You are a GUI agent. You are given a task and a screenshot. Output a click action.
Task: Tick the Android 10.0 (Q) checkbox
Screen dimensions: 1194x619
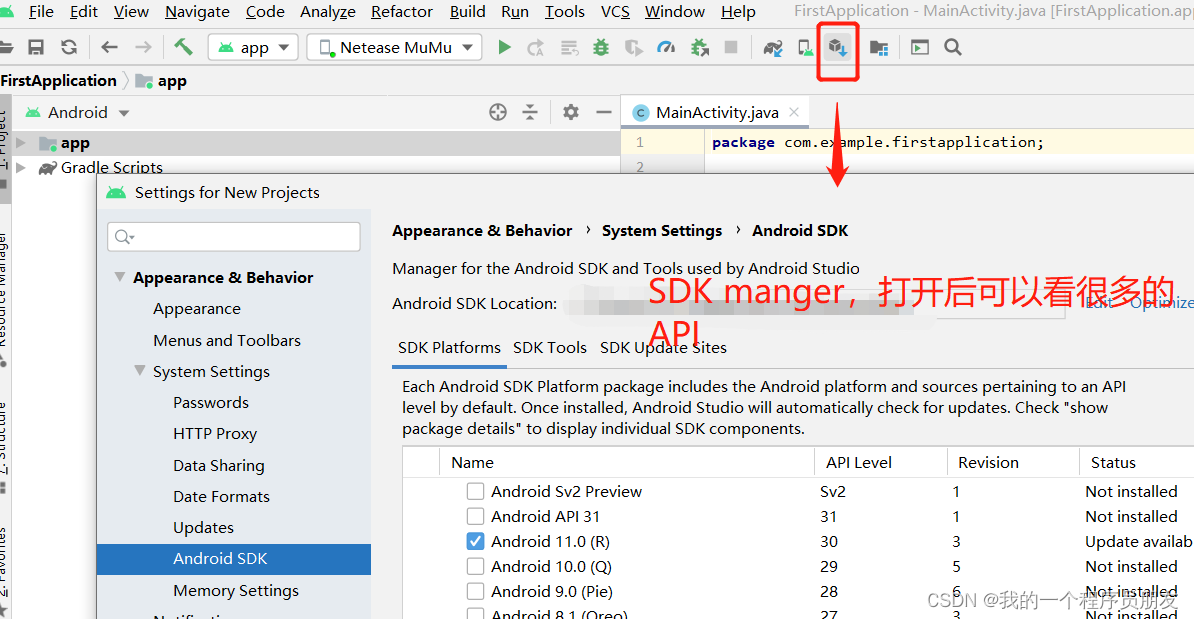(475, 566)
